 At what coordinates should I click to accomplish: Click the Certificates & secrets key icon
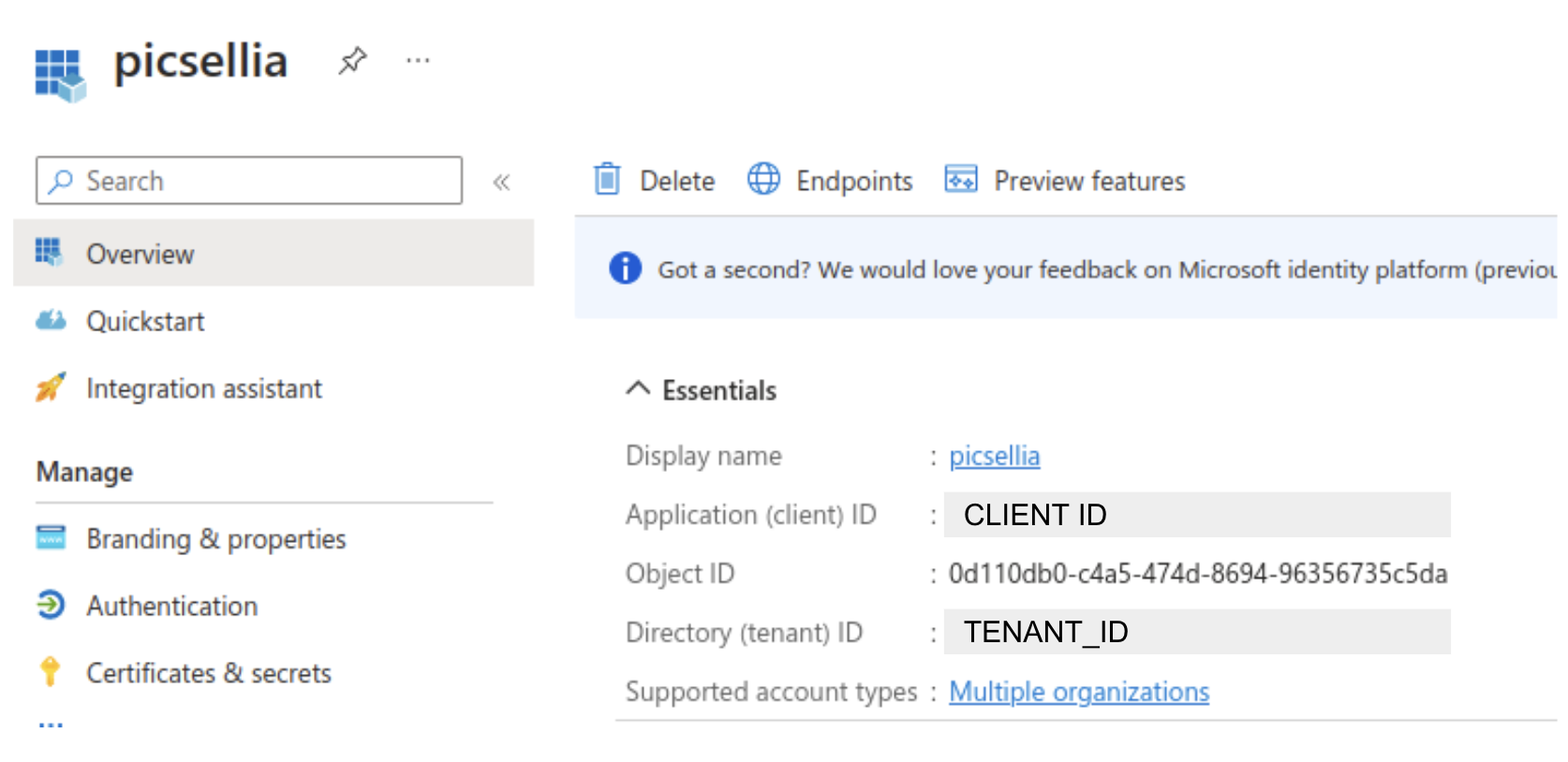51,671
